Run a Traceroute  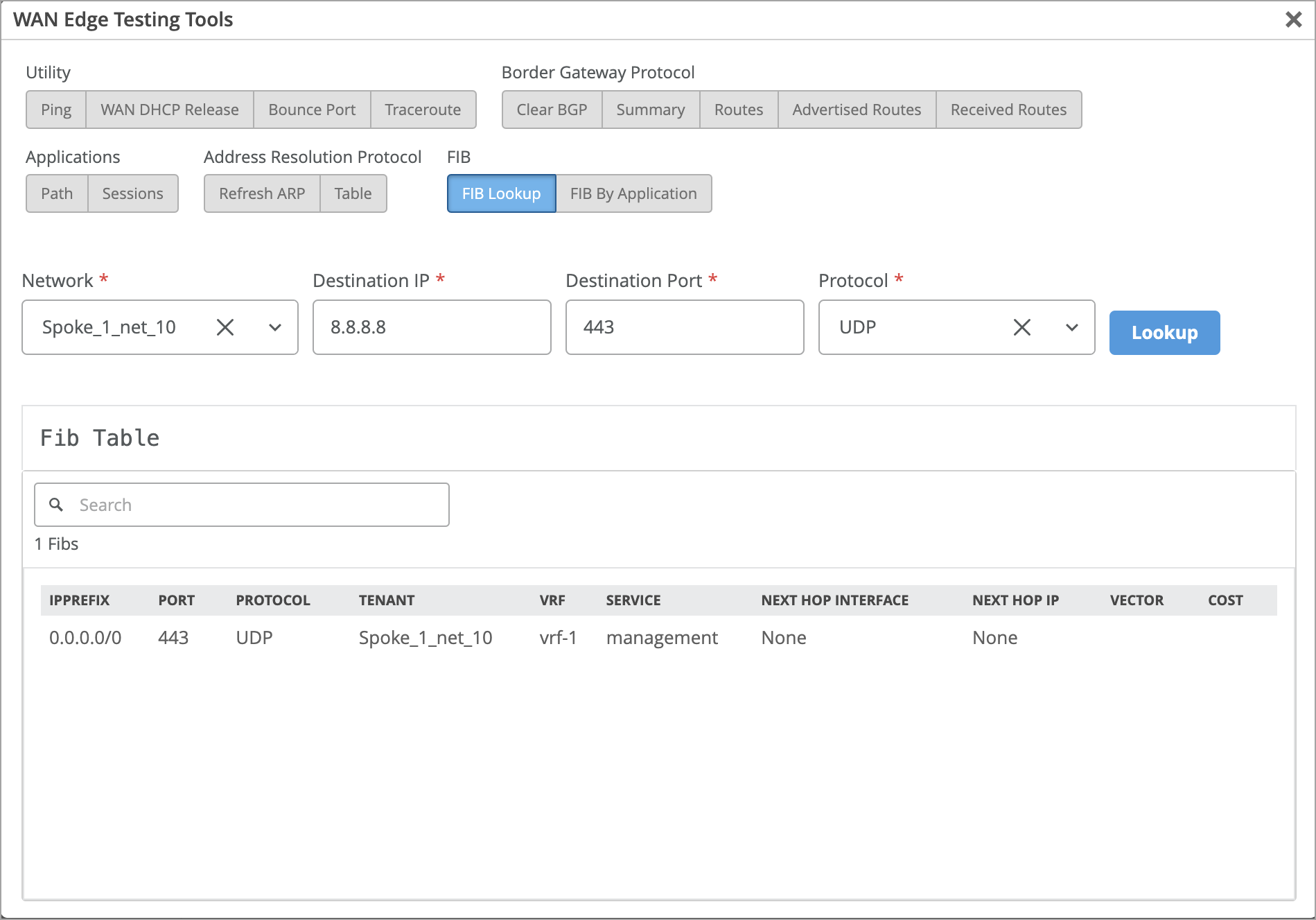[423, 109]
